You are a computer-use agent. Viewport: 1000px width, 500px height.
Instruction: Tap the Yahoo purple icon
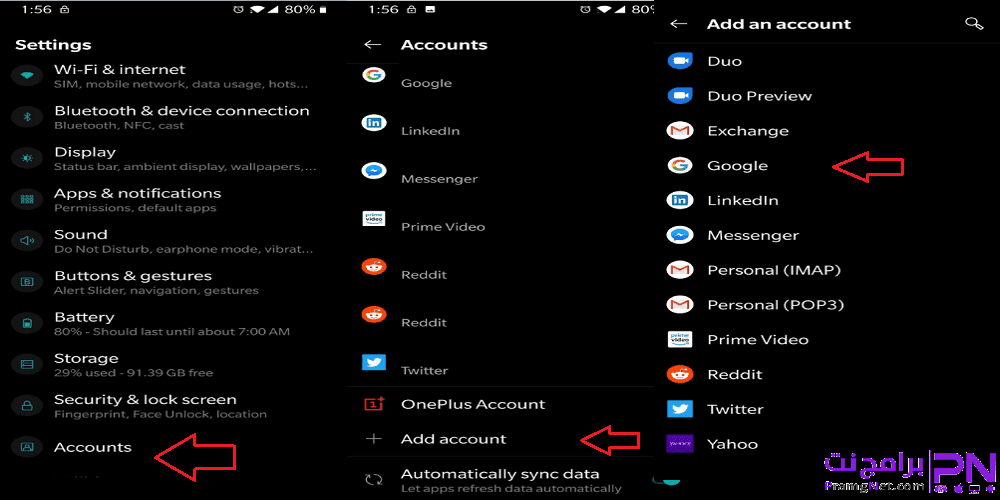click(680, 444)
